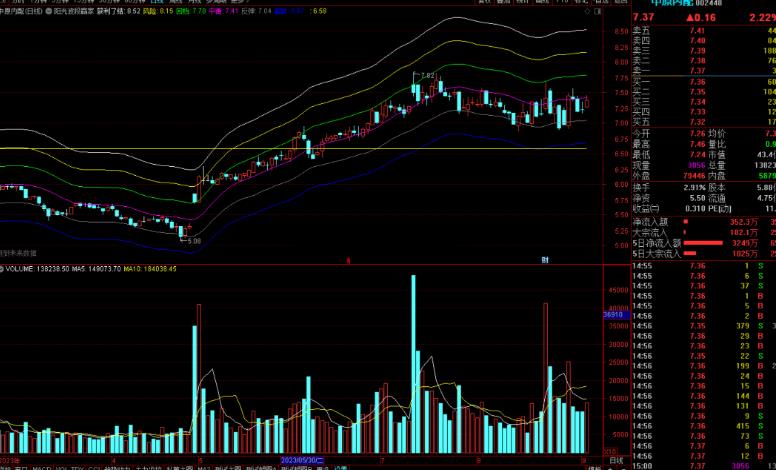The width and height of the screenshot is (776, 470).
Task: Click the 45000 volume axis label
Action: click(x=619, y=290)
